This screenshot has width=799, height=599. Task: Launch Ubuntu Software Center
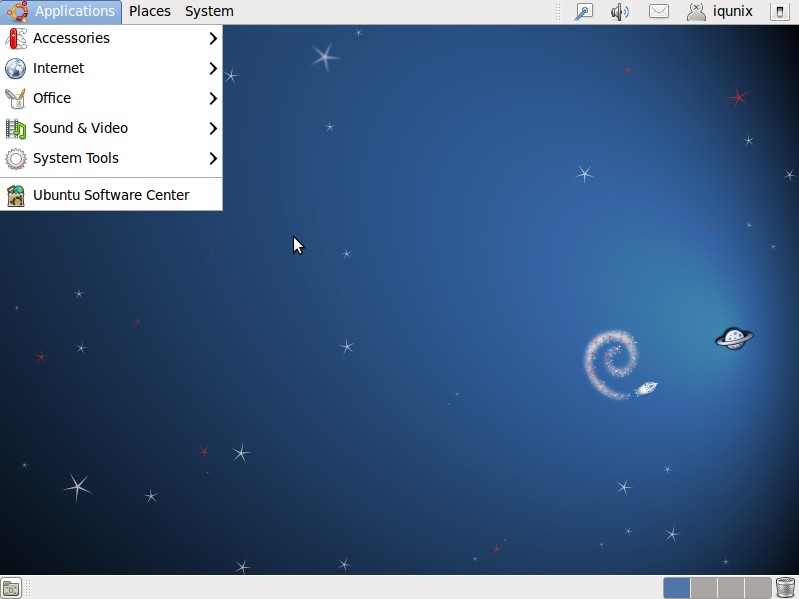point(111,195)
